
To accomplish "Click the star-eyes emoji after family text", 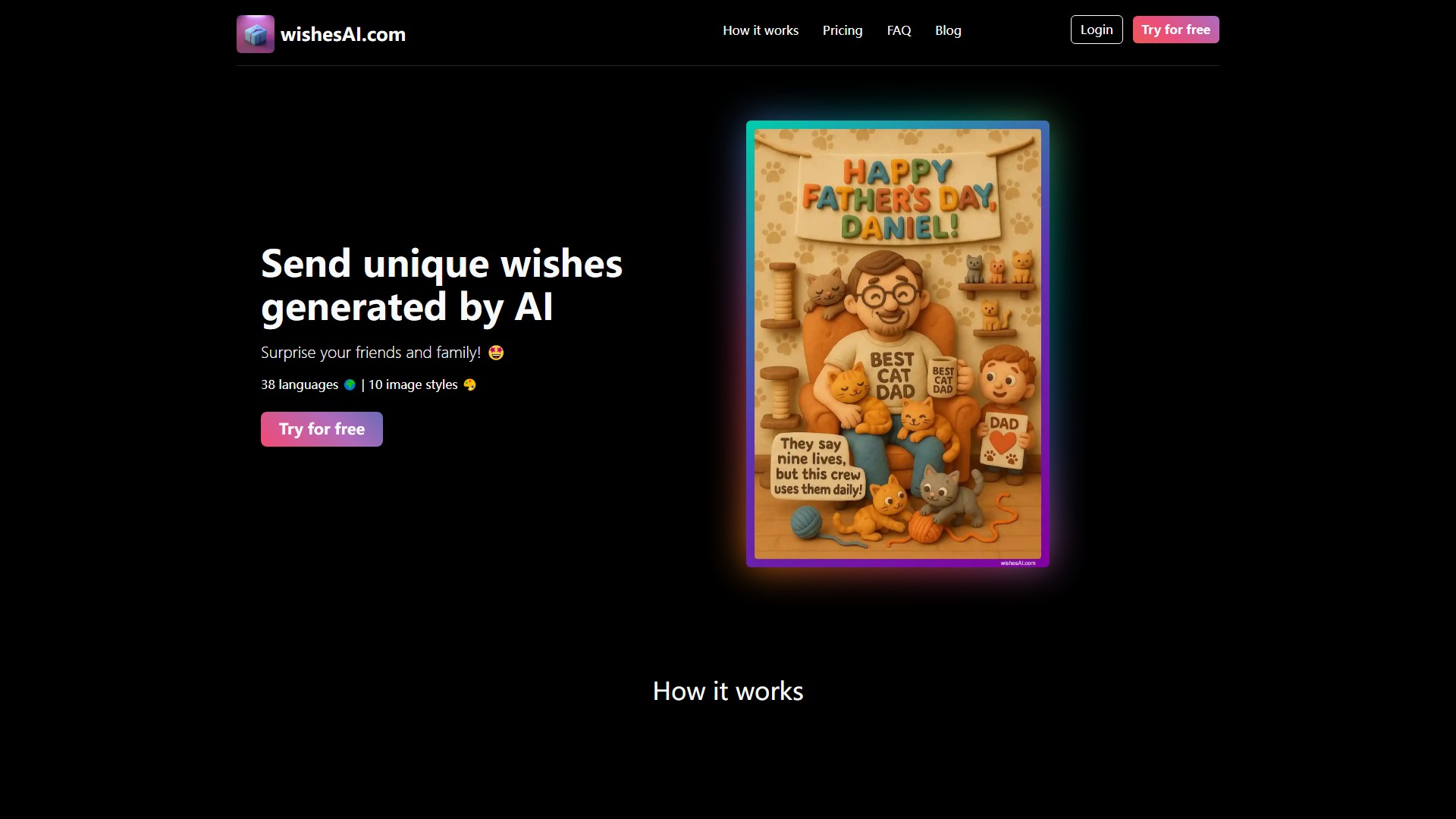I will tap(496, 353).
